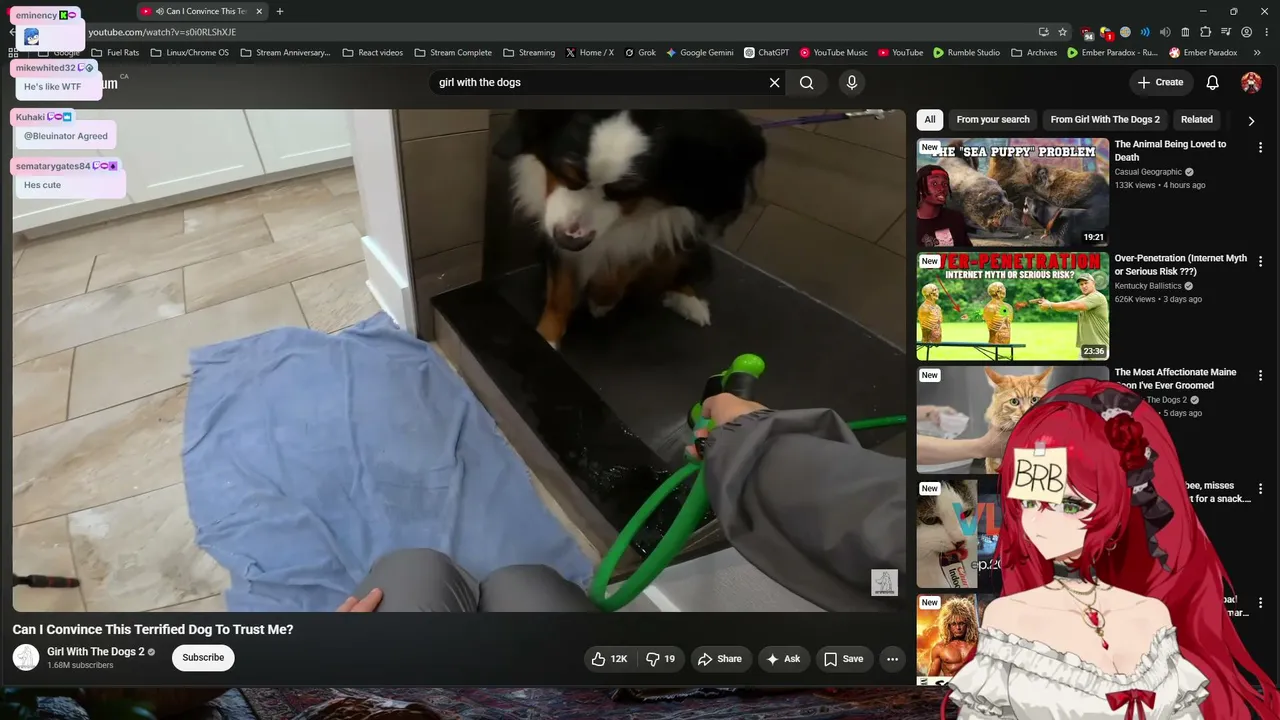1280x720 pixels.
Task: Click the YouTube search magnifier button
Action: (x=807, y=83)
